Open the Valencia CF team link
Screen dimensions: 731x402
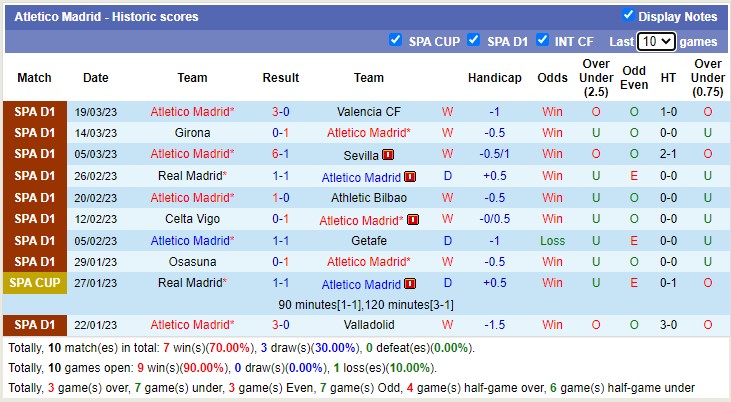368,112
